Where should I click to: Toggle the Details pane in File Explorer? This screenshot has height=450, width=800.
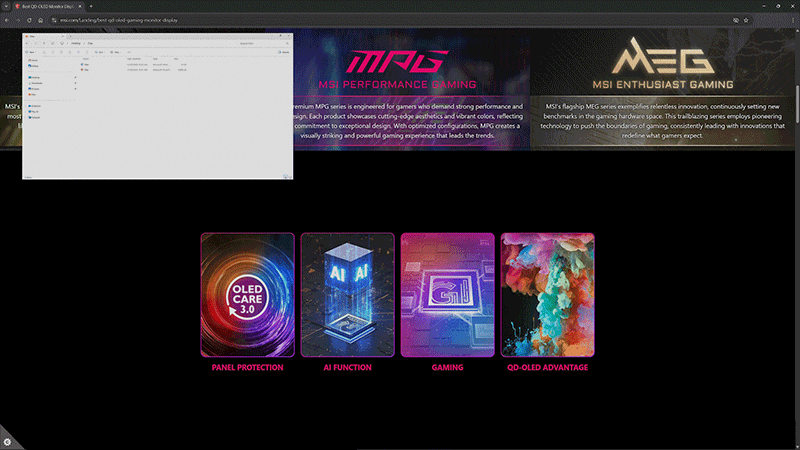click(284, 52)
